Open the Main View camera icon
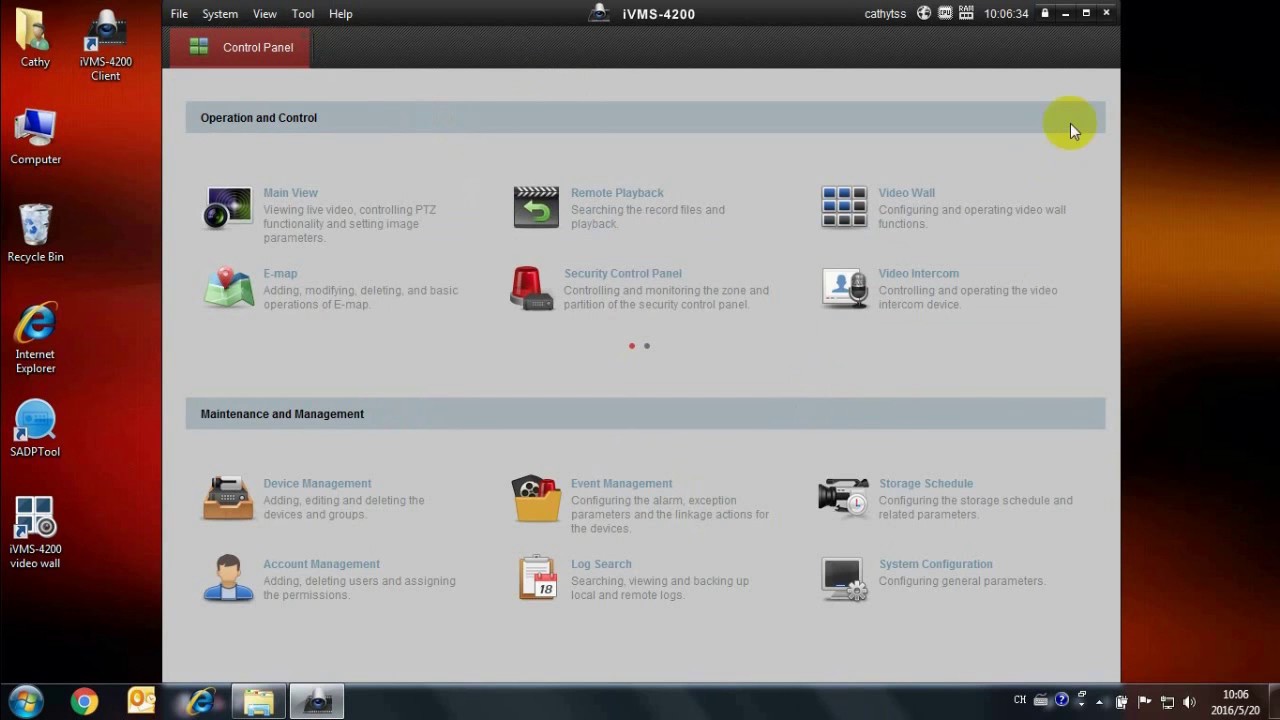The width and height of the screenshot is (1280, 720). (228, 208)
